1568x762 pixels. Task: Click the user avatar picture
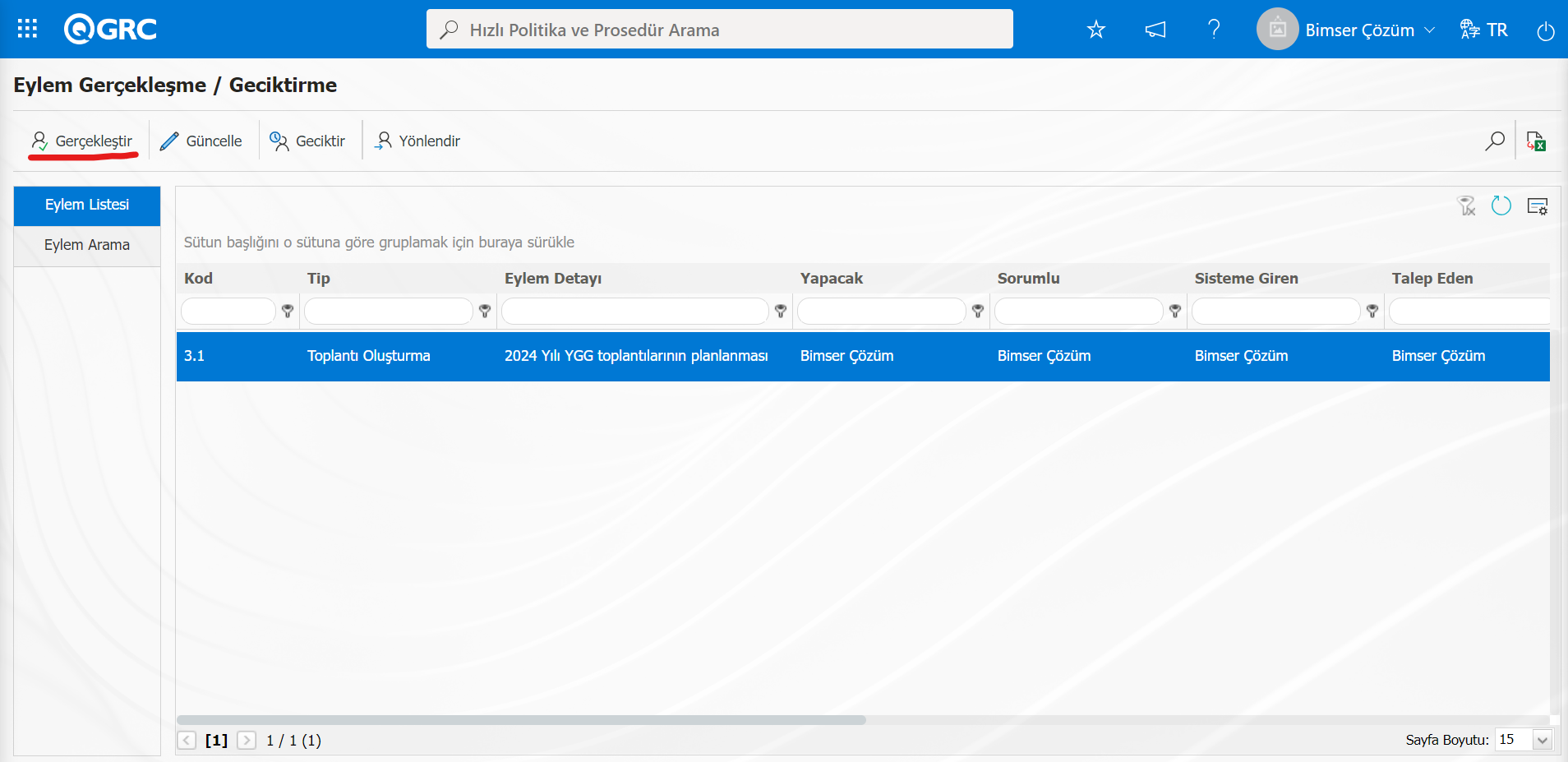(x=1277, y=30)
